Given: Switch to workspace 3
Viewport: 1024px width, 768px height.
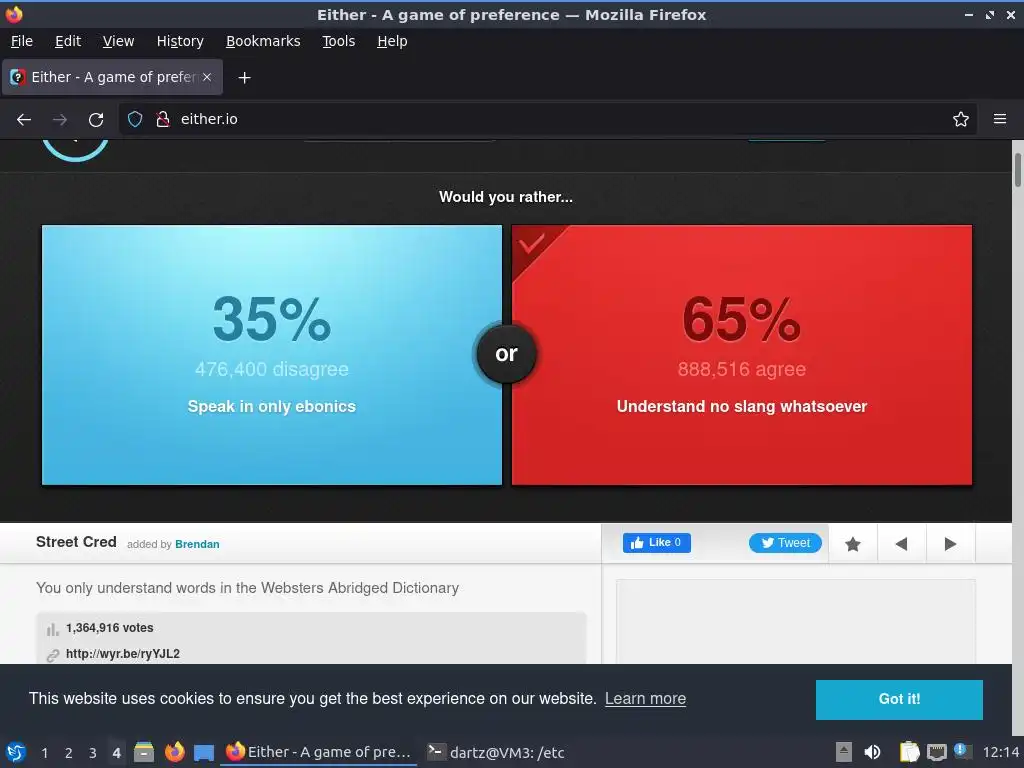Looking at the screenshot, I should (93, 753).
